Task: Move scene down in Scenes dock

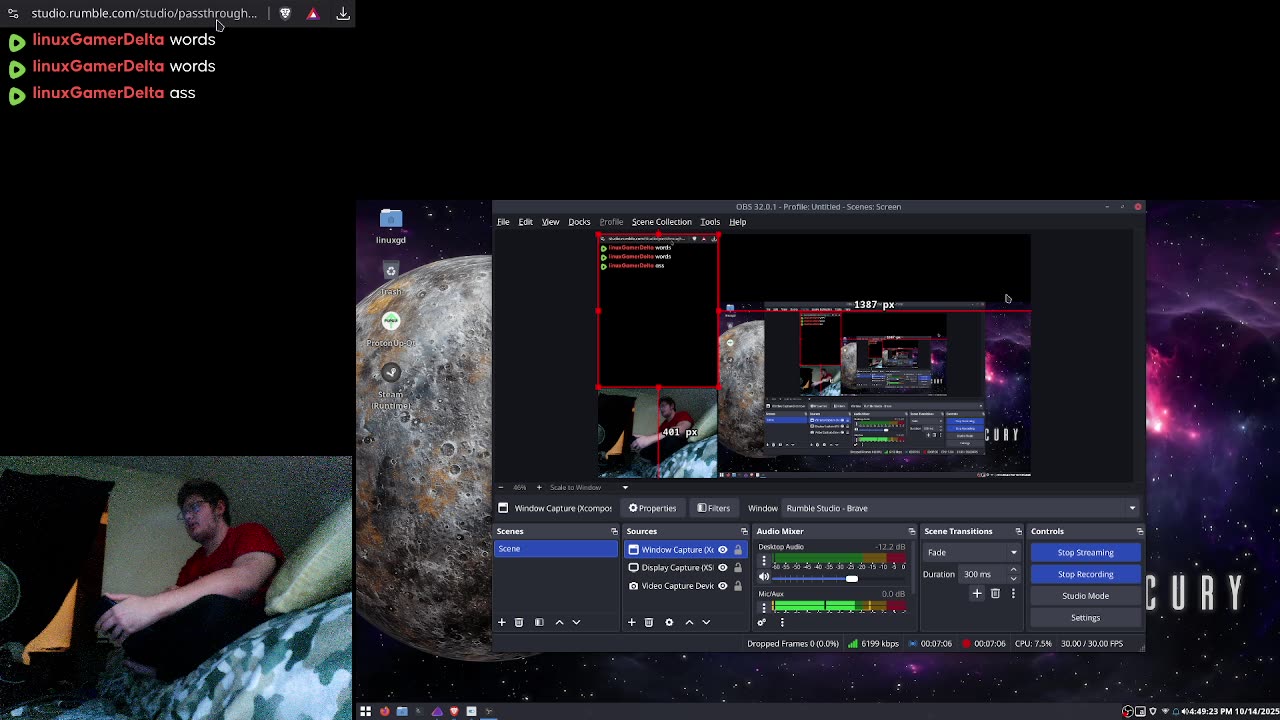Action: coord(576,622)
